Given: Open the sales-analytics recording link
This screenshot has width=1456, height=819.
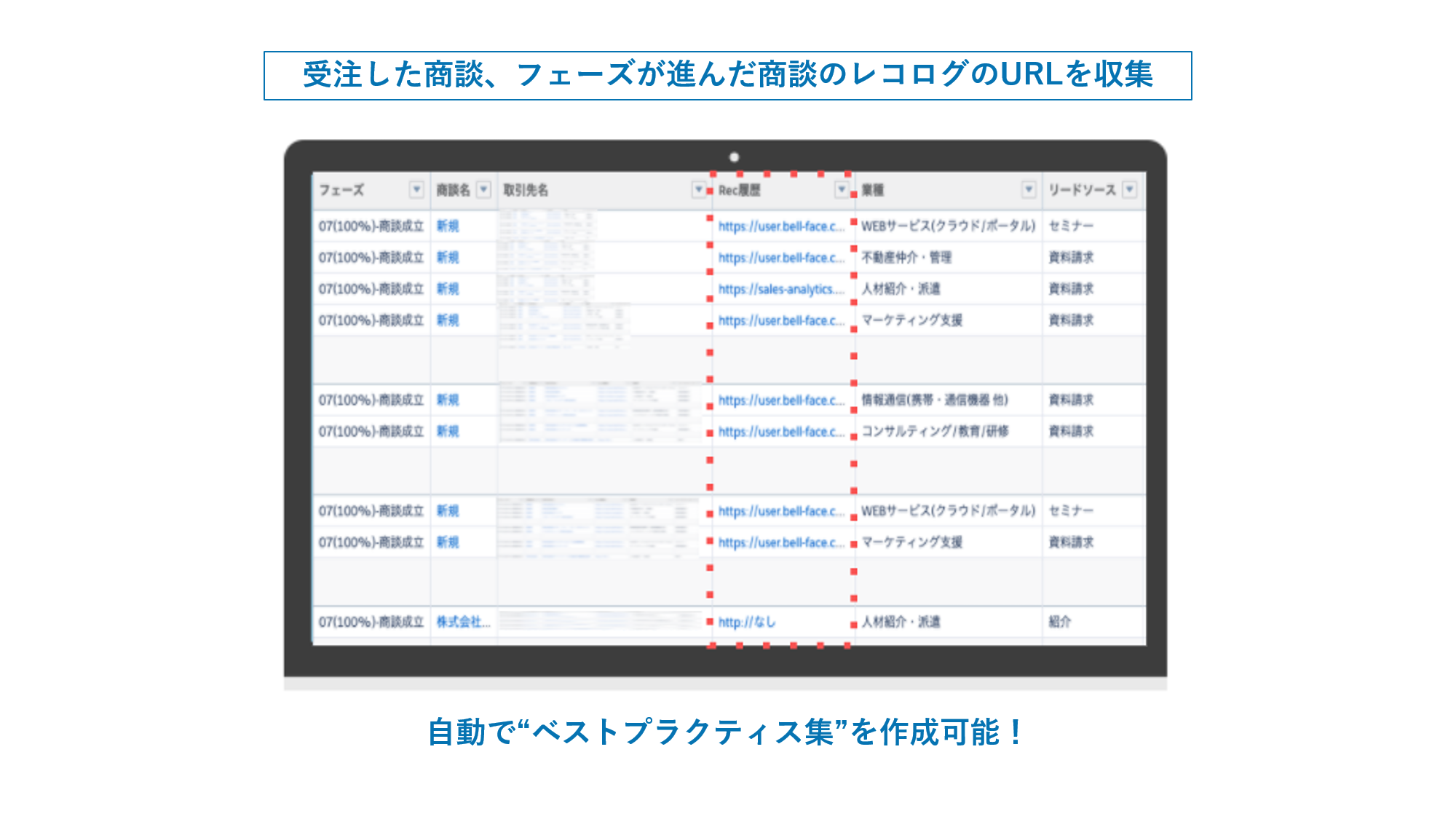Looking at the screenshot, I should (781, 289).
